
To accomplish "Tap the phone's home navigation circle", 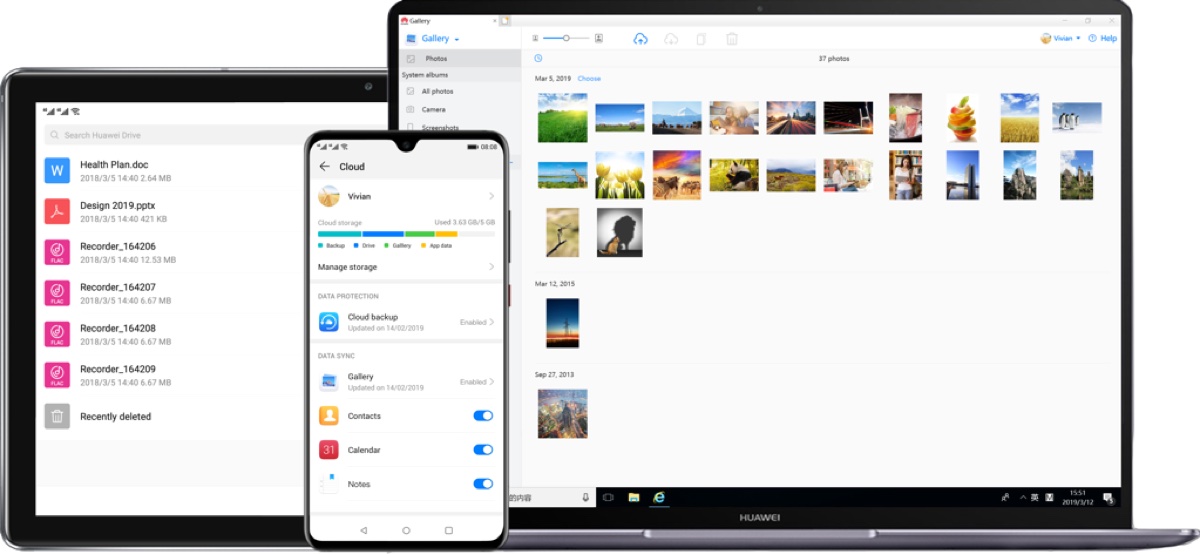I will tap(406, 530).
